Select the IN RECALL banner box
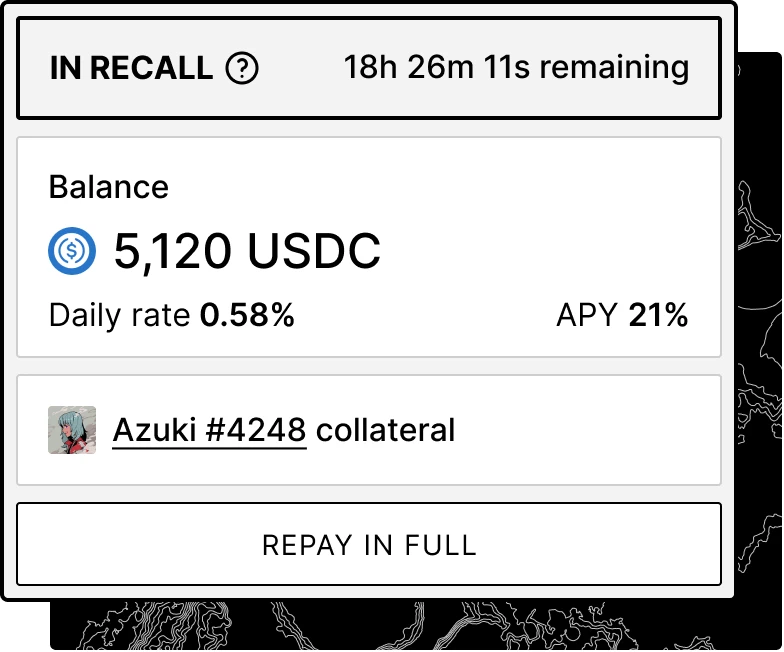 coord(369,68)
